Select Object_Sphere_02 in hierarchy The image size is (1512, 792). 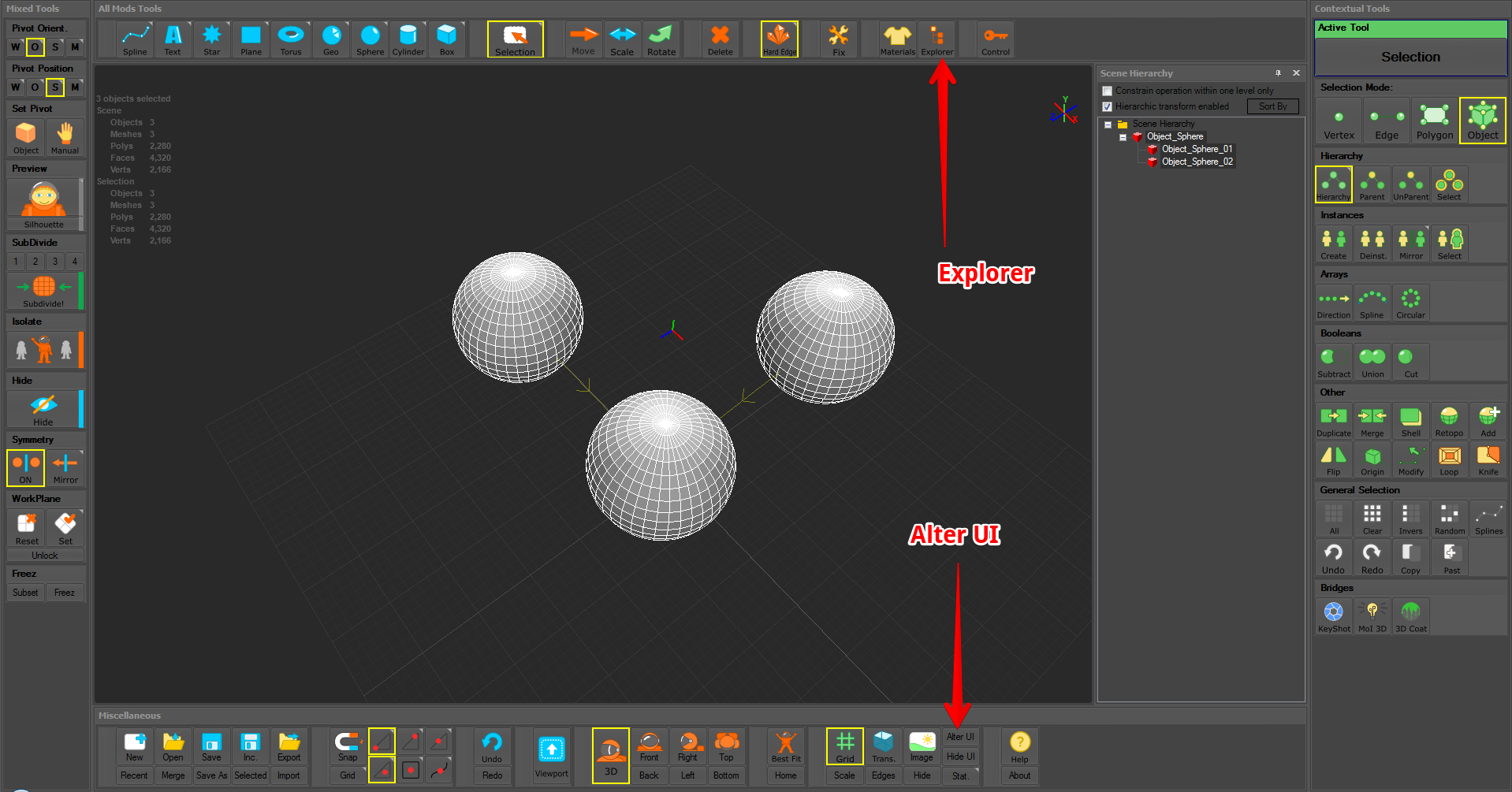[x=1197, y=162]
